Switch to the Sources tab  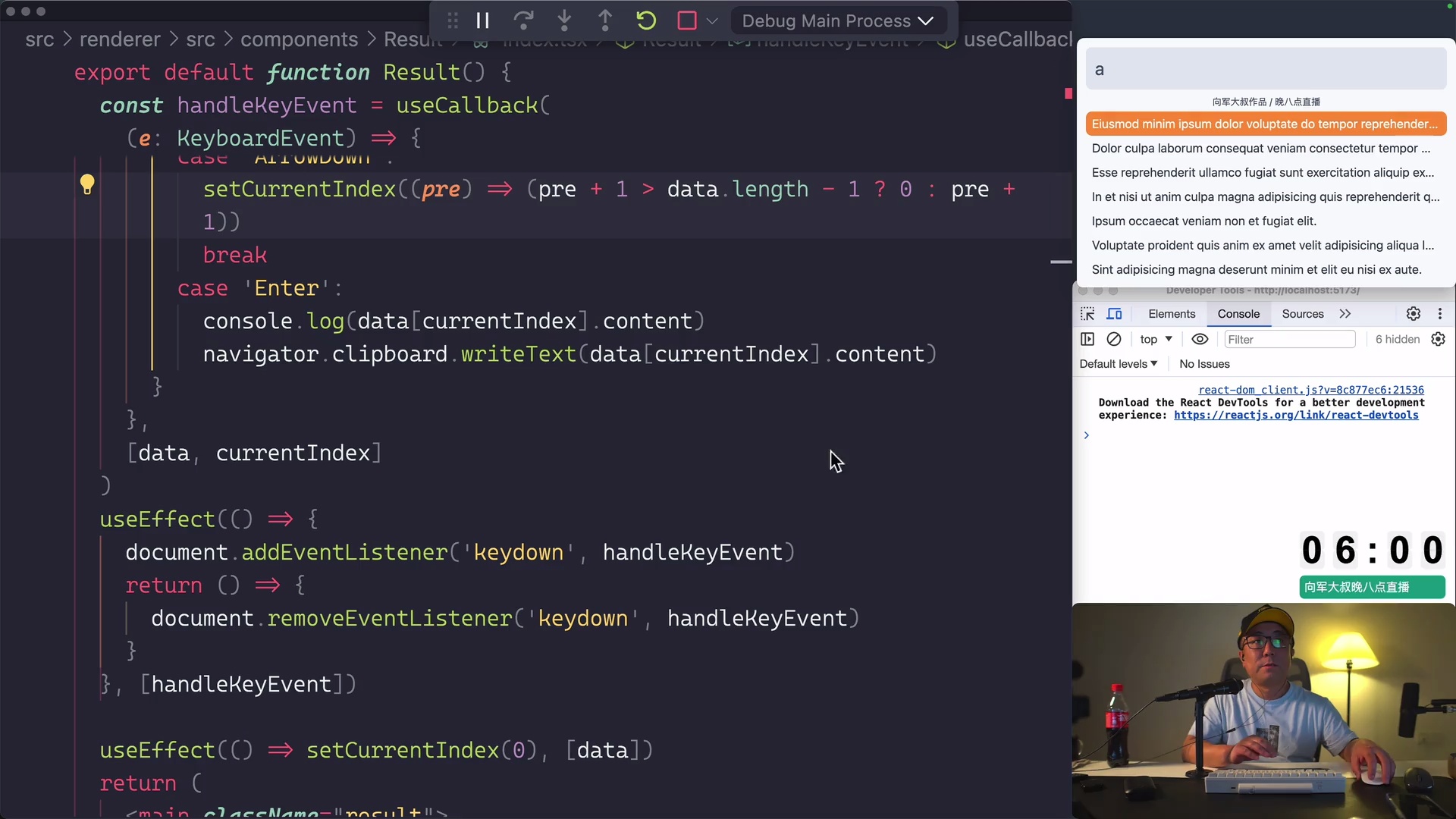click(1303, 313)
